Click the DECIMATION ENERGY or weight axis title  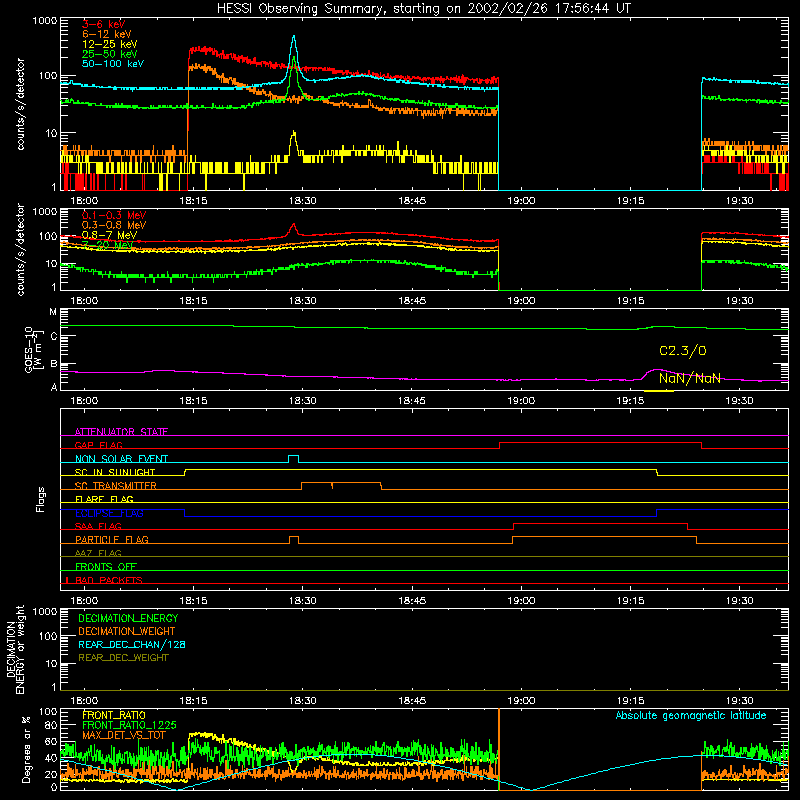coord(15,649)
